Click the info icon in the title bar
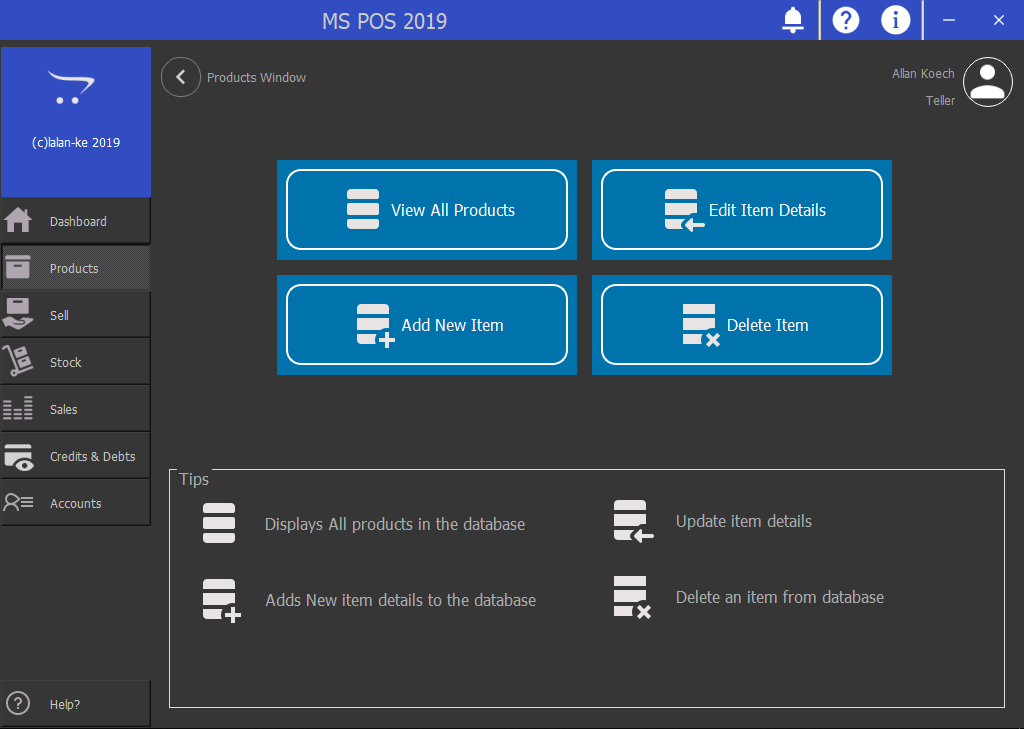The width and height of the screenshot is (1024, 729). click(x=895, y=20)
